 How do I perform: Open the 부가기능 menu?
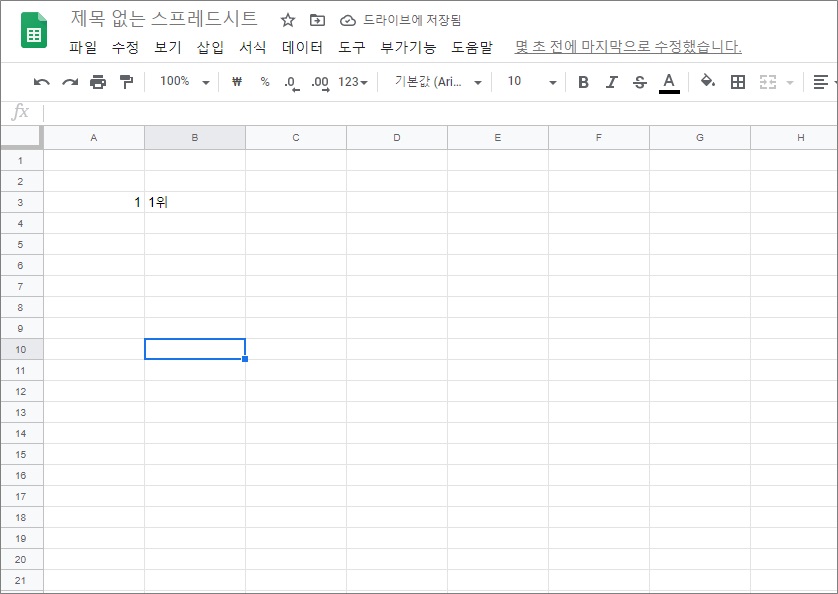(408, 47)
